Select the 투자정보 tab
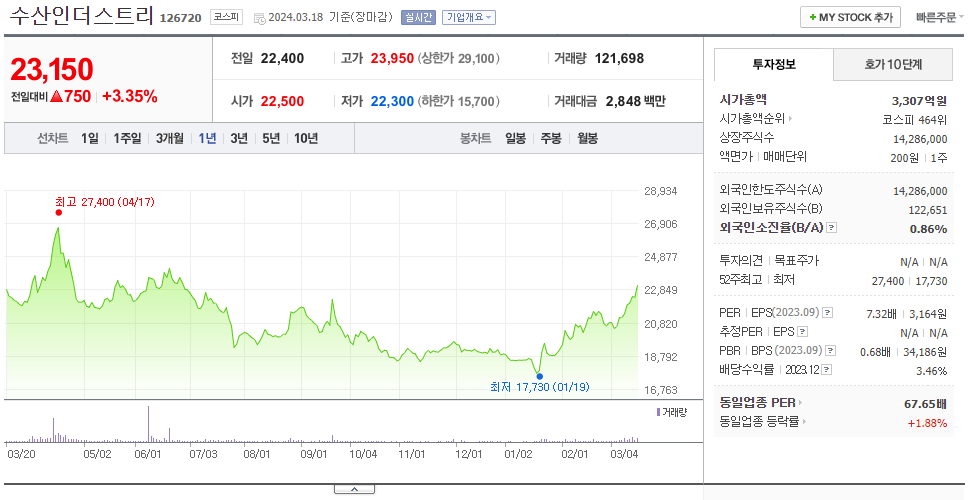 774,64
